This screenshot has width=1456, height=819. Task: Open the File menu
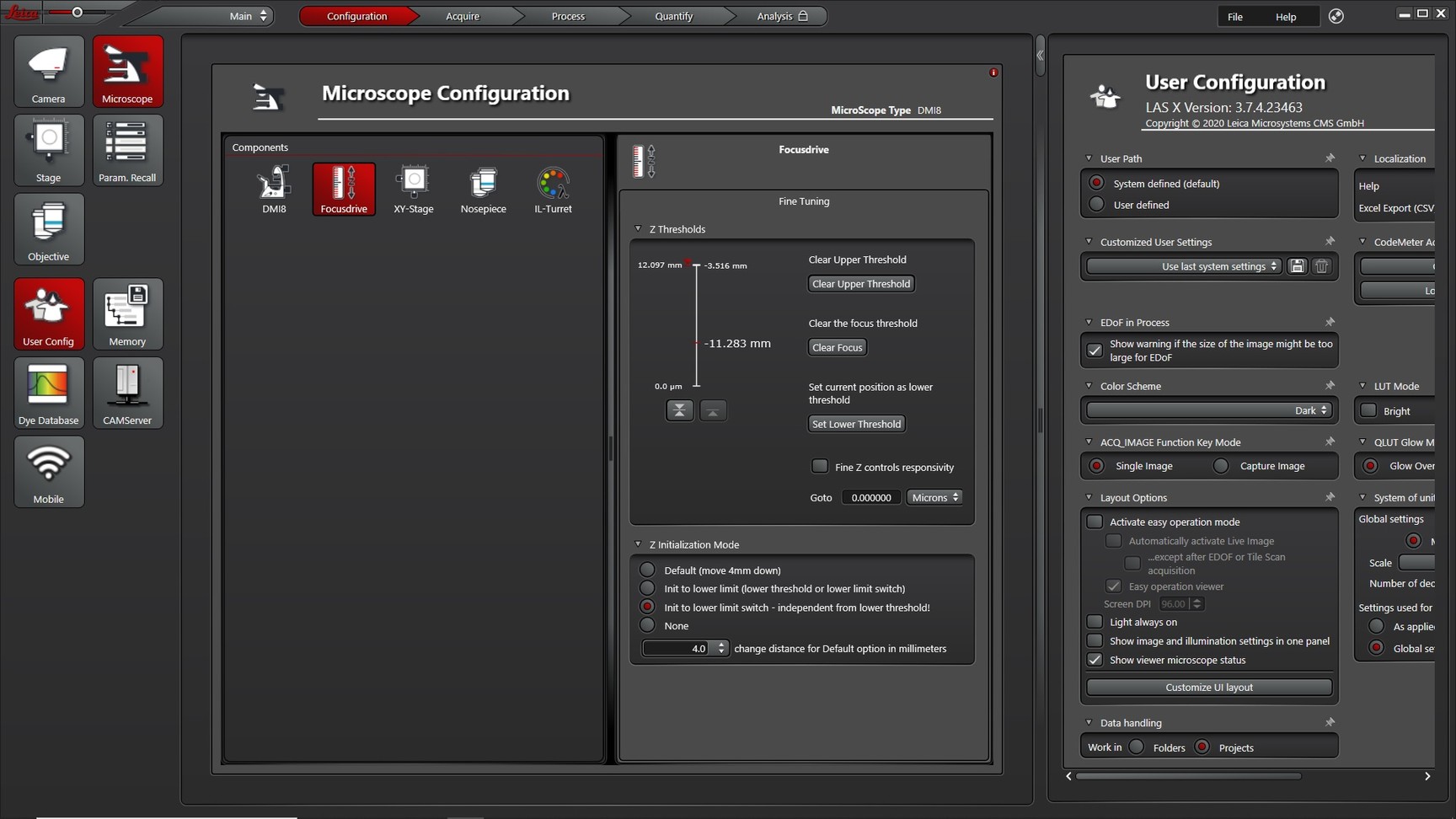click(1234, 17)
